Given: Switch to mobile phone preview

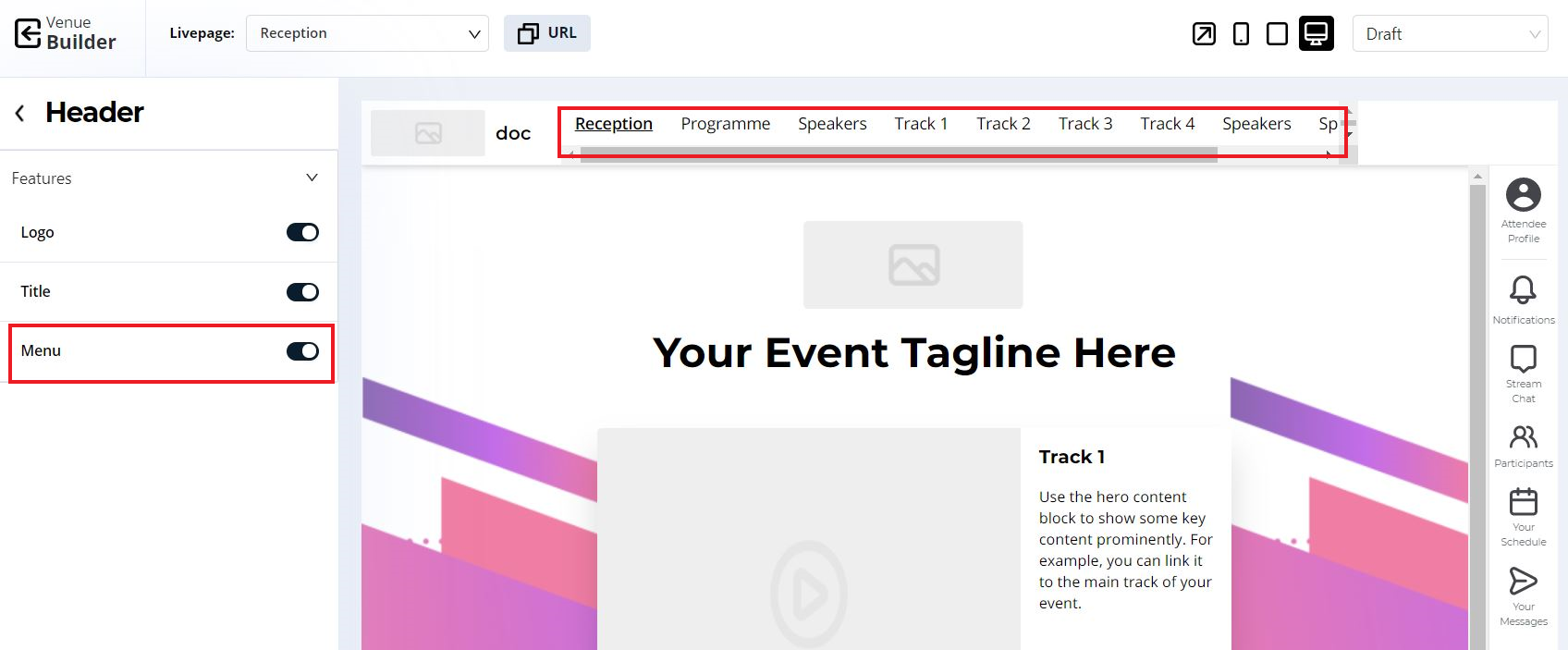Looking at the screenshot, I should (x=1241, y=34).
